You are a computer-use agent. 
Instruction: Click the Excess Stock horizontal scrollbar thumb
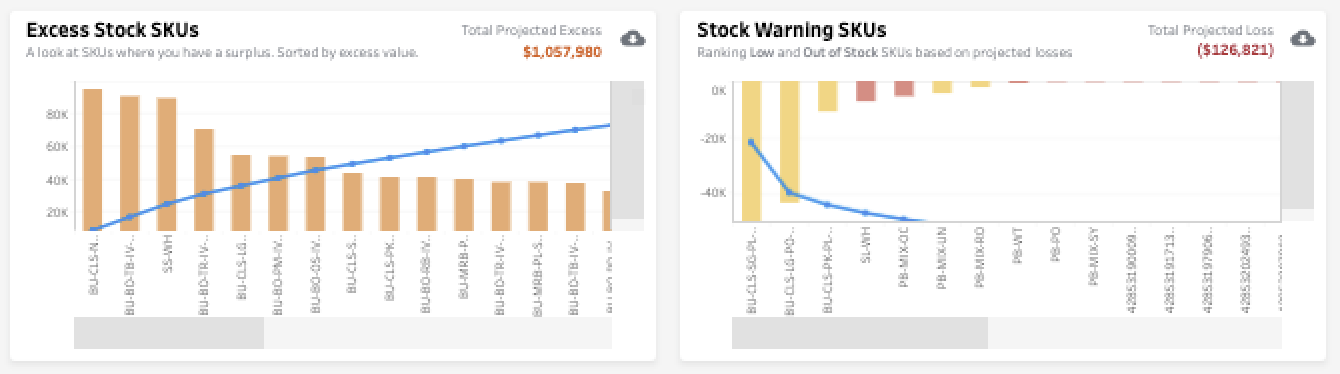pyautogui.click(x=169, y=332)
